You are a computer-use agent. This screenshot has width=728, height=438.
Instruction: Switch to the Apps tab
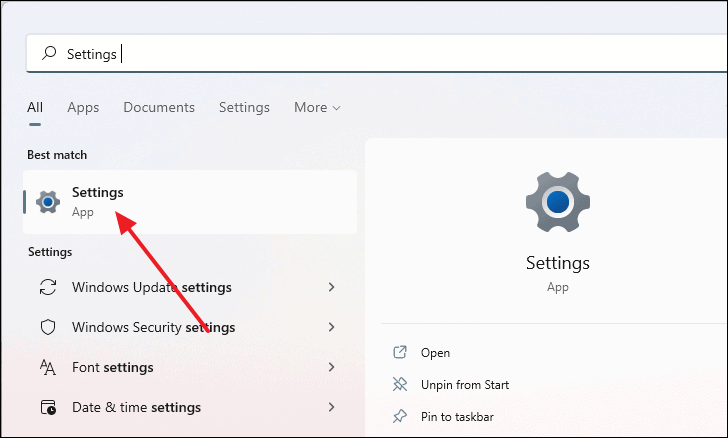pos(83,107)
